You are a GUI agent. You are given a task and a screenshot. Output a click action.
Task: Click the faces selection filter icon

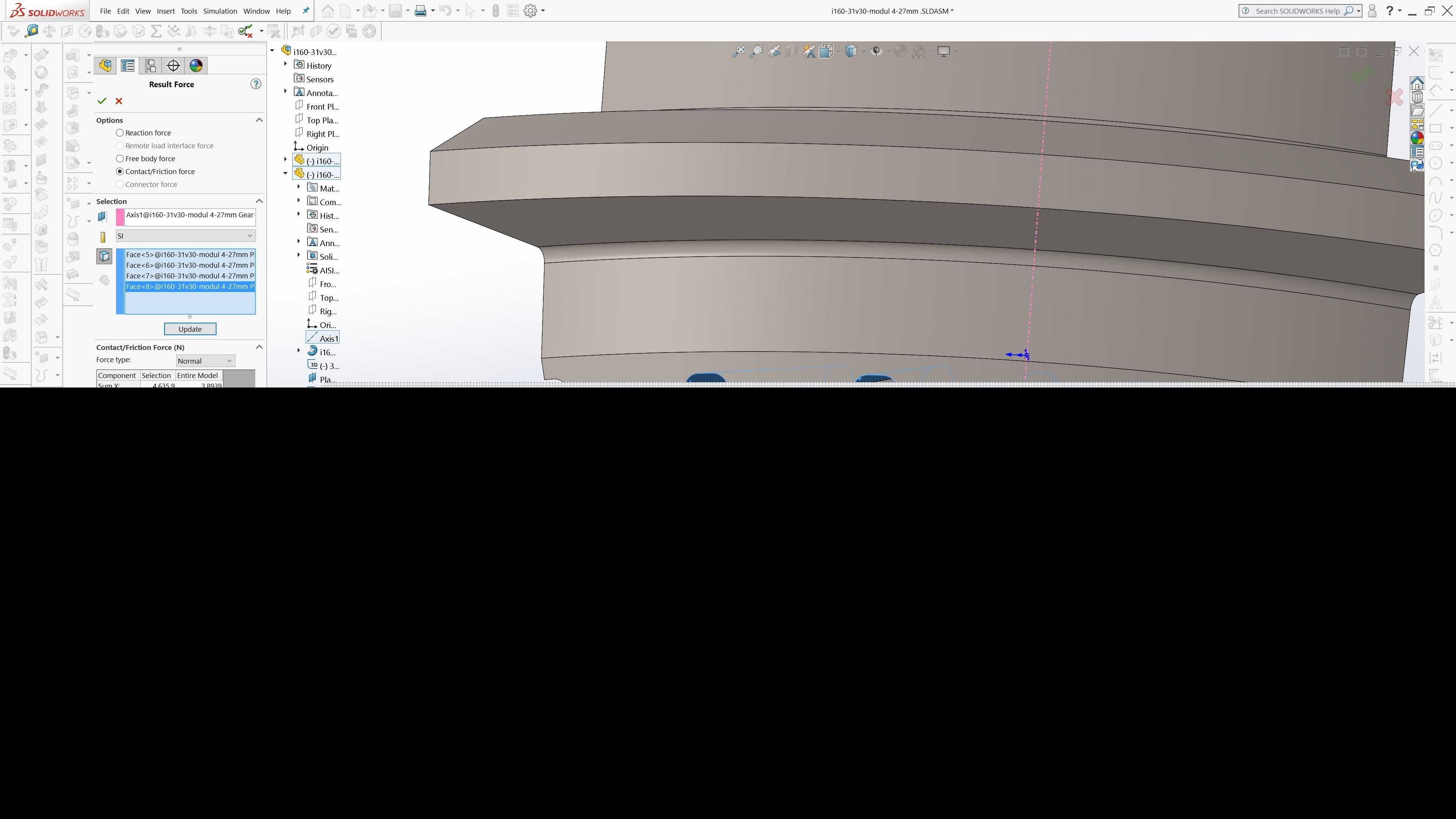(105, 257)
